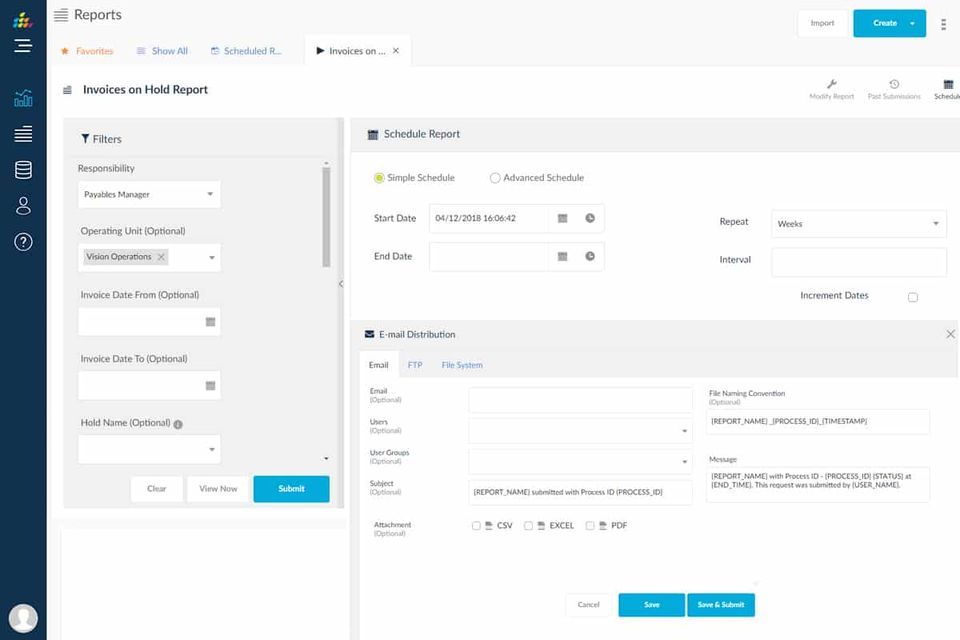Open calendar for Invoice Date To

[210, 386]
